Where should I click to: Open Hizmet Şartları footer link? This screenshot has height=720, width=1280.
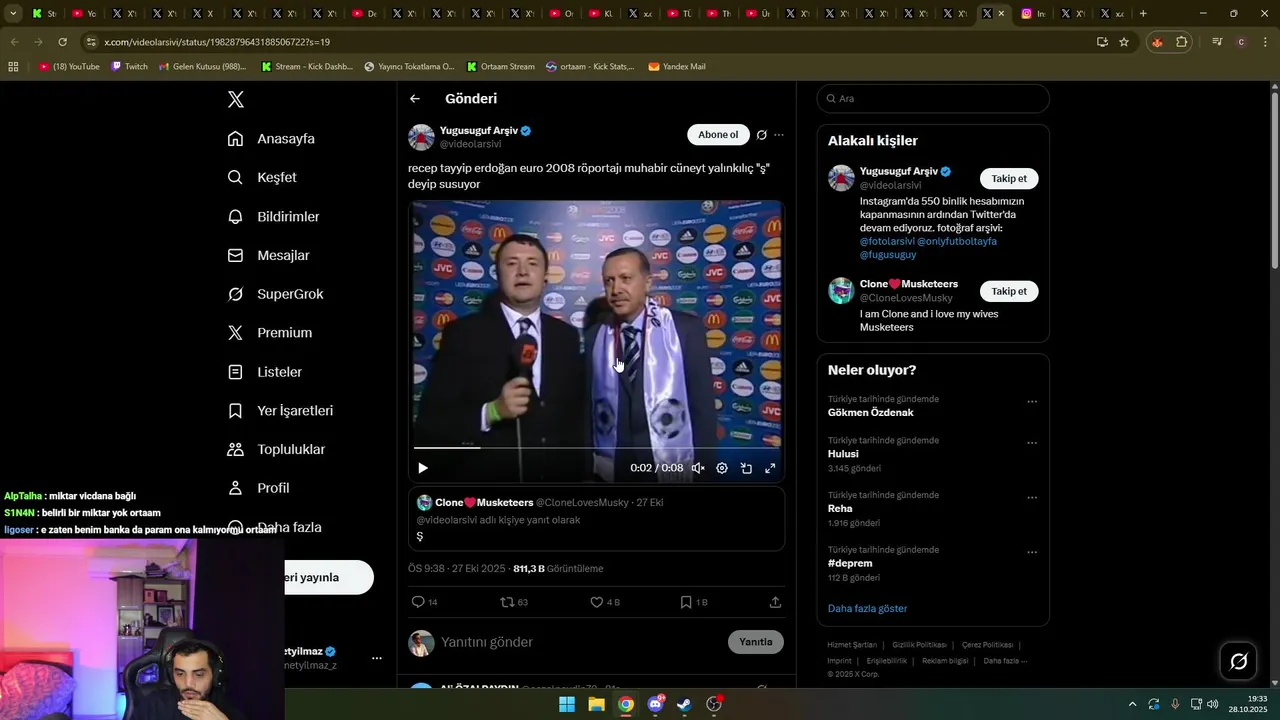(852, 645)
